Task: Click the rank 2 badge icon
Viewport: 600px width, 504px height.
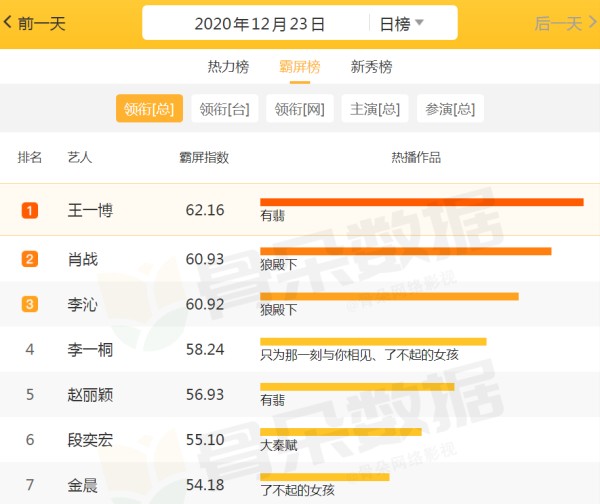Action: [30, 259]
